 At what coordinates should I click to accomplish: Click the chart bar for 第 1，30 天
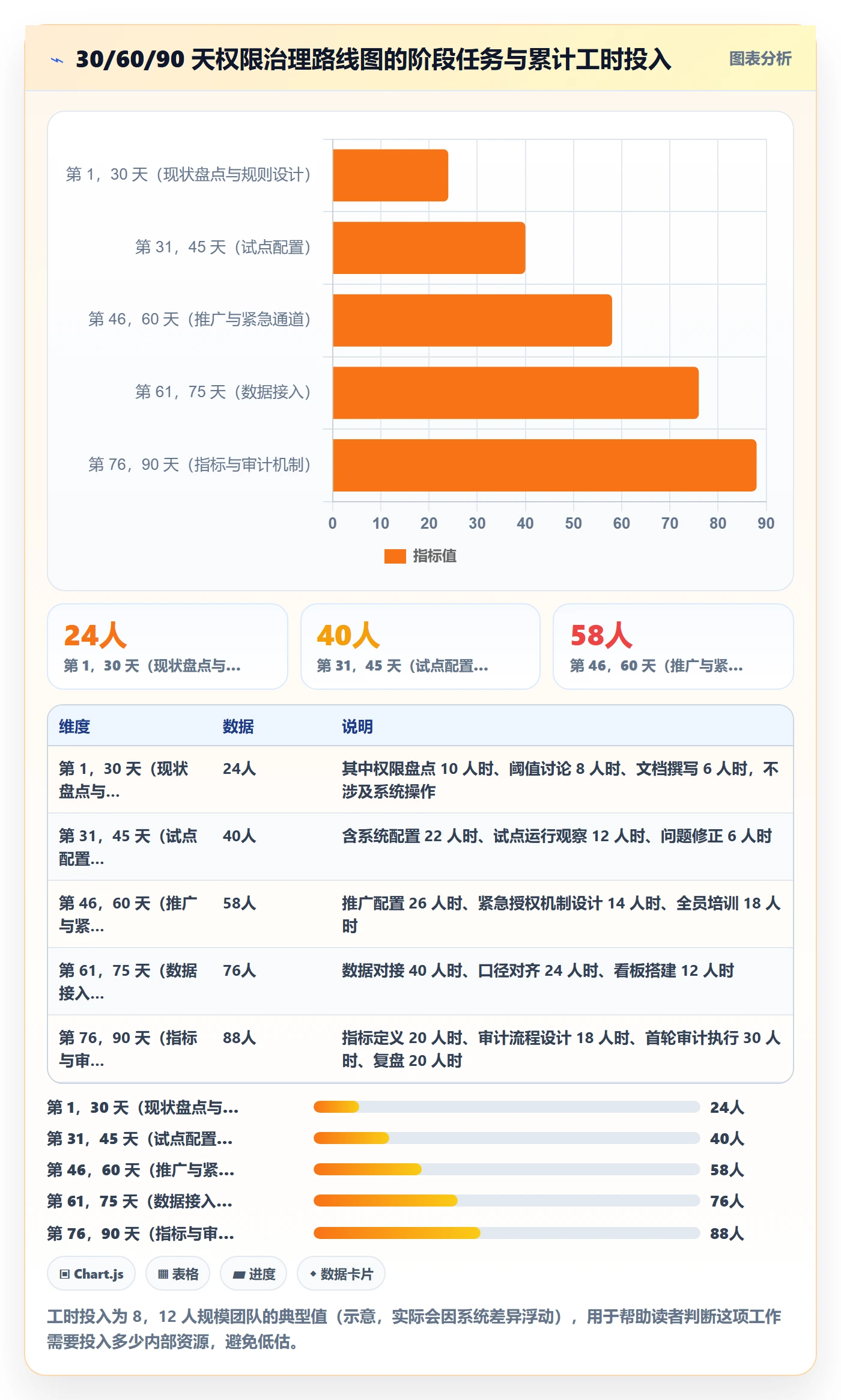point(390,175)
